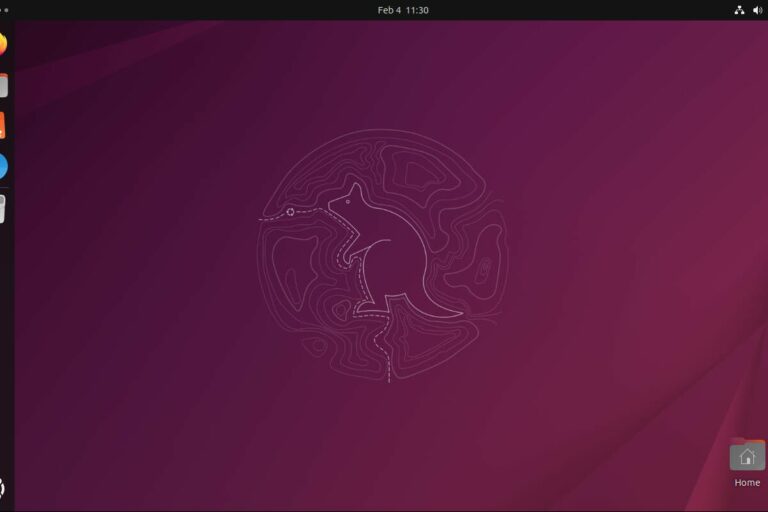Click Show Apps Ubuntu logo button
Viewport: 768px width, 512px height.
pos(3,488)
